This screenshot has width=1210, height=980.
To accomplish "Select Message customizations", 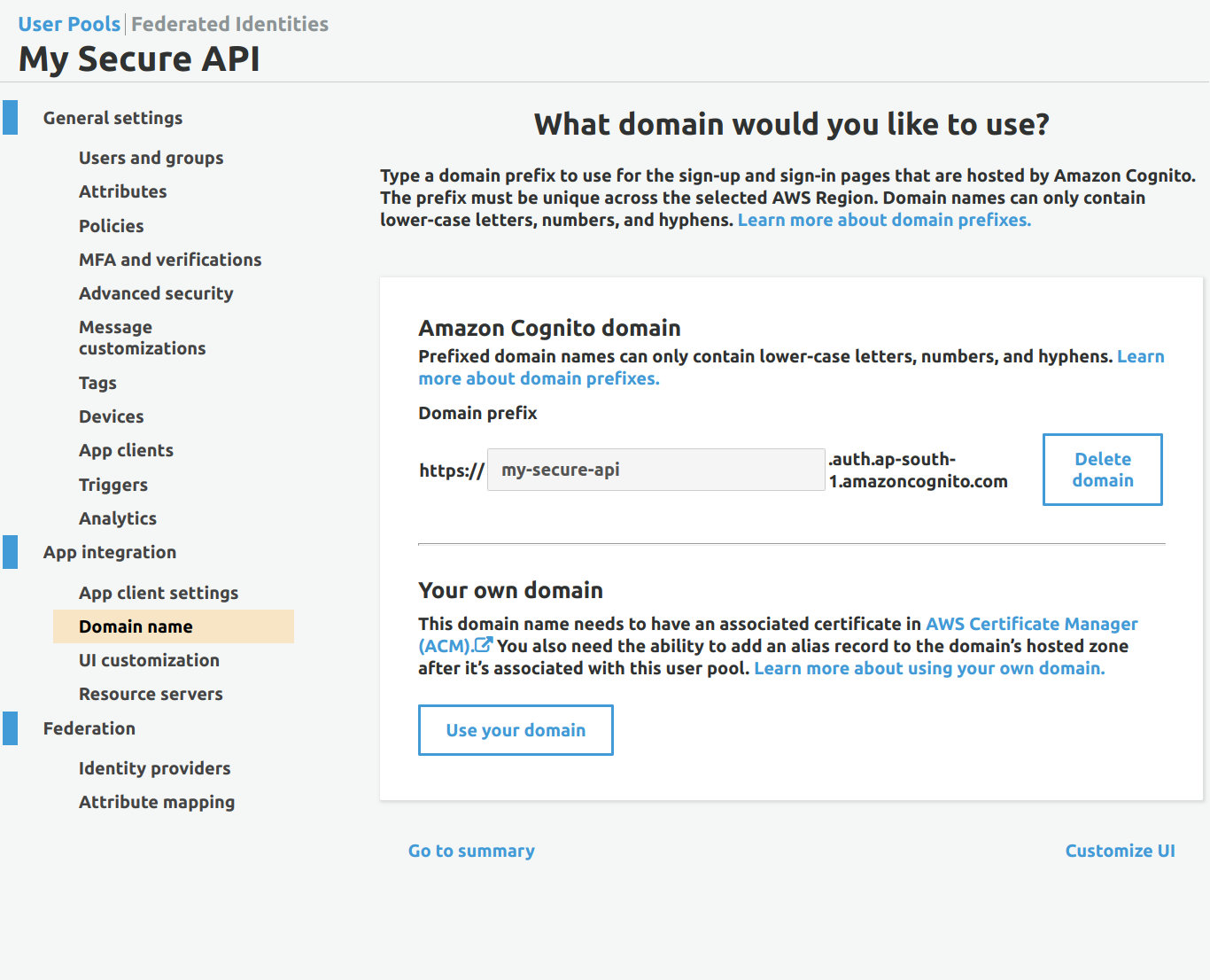I will click(142, 338).
